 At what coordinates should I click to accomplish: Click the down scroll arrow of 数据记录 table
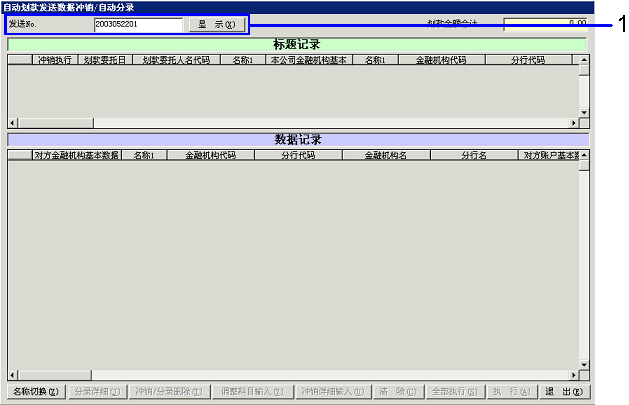(x=584, y=365)
